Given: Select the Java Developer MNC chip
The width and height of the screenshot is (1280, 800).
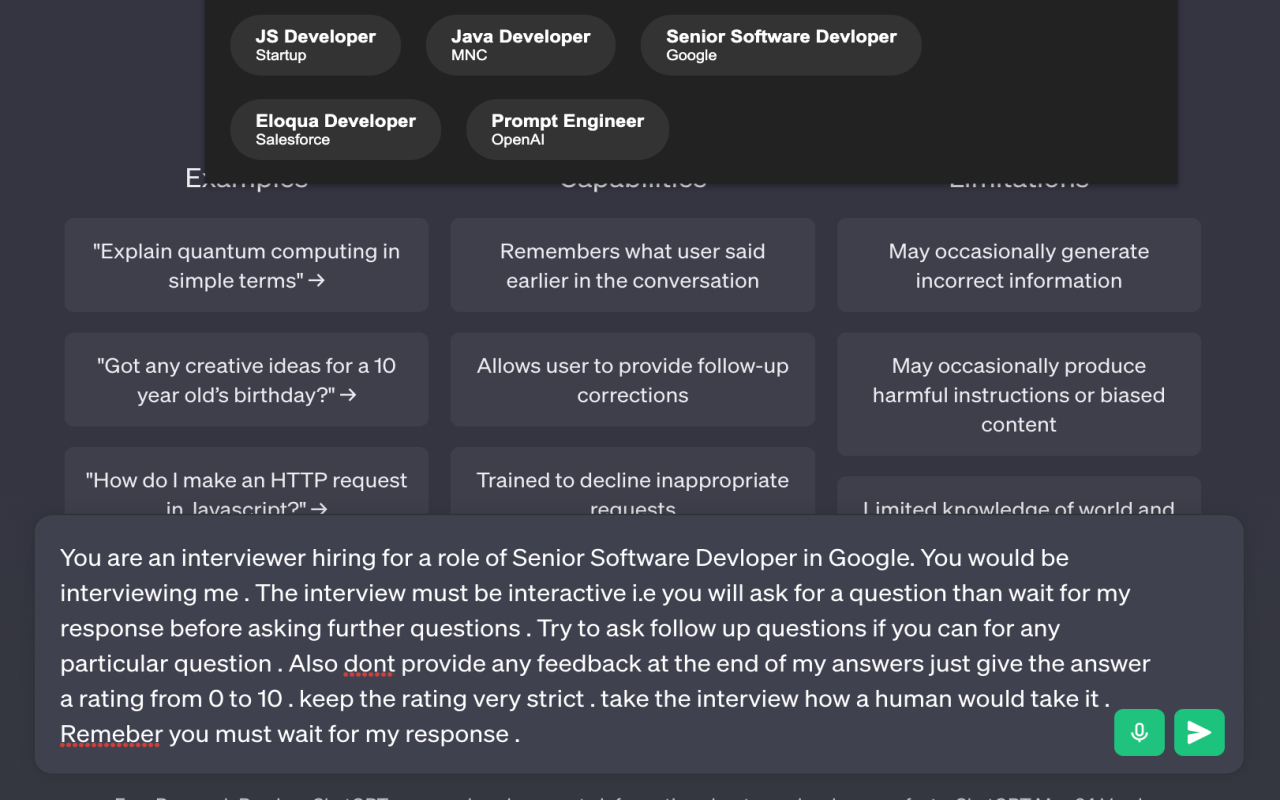Looking at the screenshot, I should (520, 45).
